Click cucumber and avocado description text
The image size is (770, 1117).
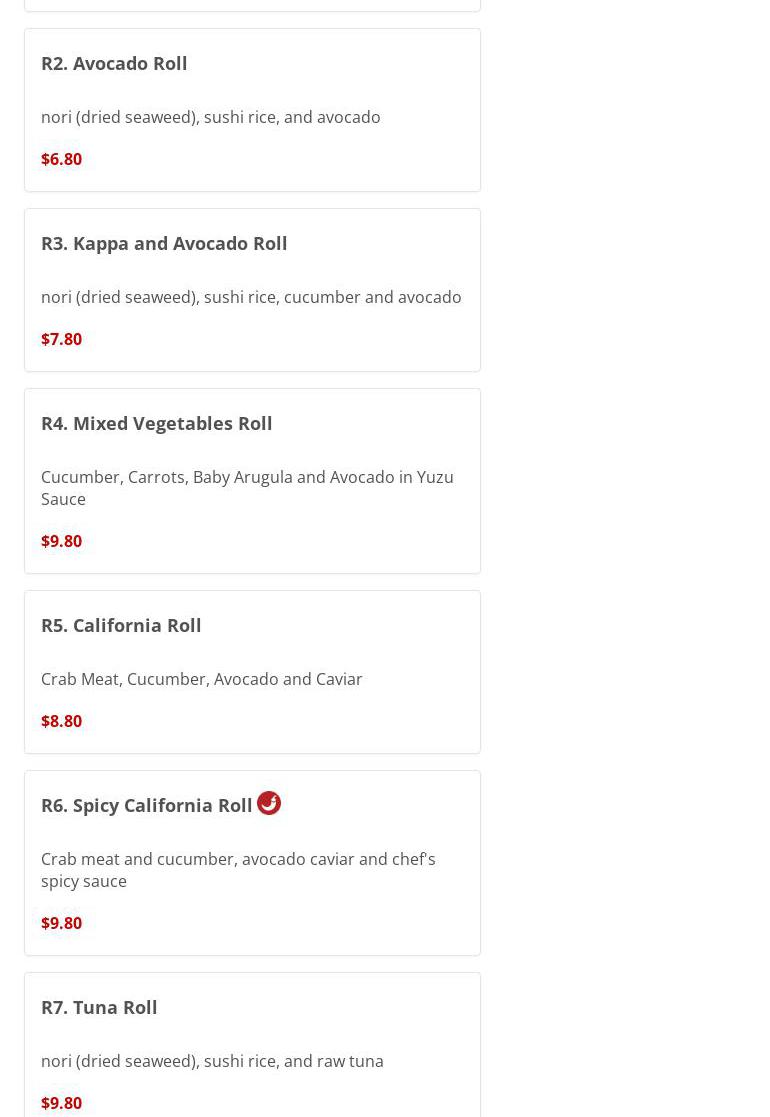click(x=251, y=297)
